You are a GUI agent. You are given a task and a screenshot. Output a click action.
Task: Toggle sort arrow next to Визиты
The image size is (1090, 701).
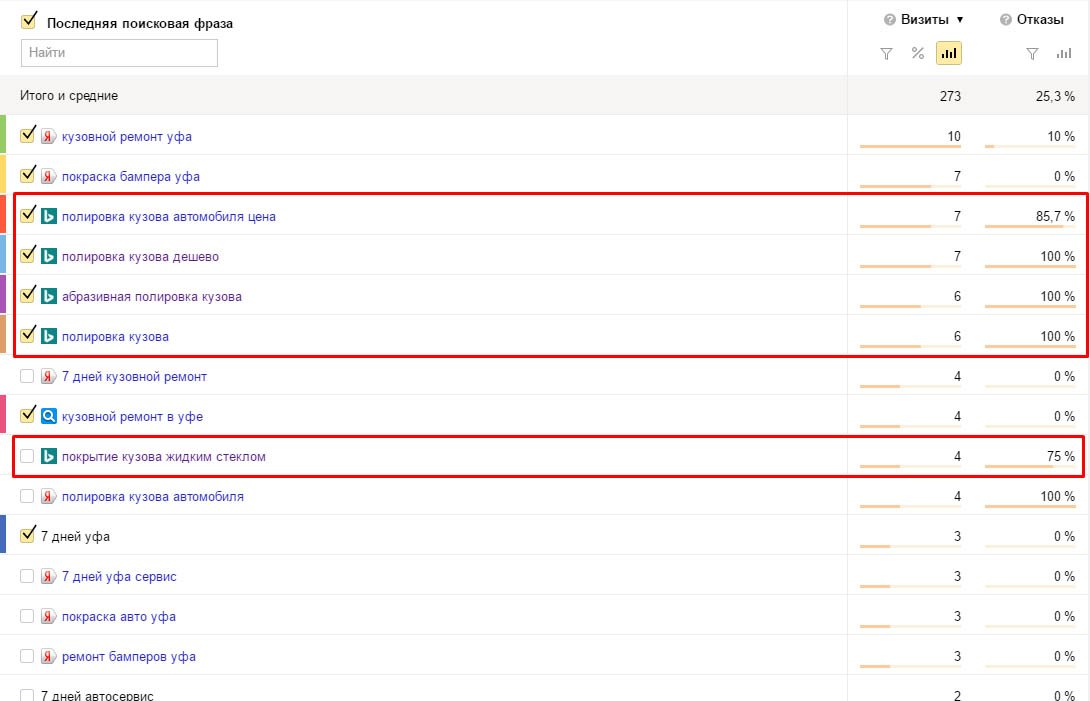pos(960,20)
